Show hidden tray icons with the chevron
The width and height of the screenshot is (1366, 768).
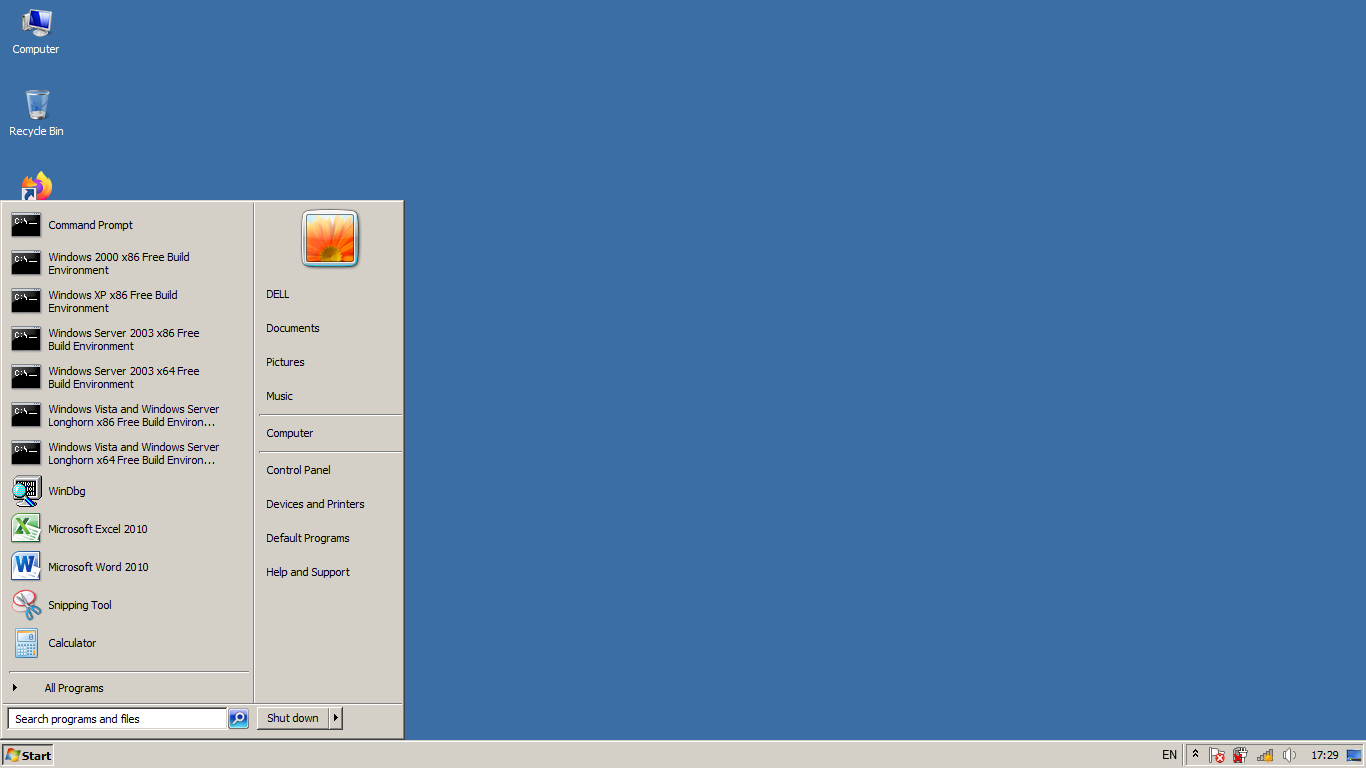tap(1194, 755)
